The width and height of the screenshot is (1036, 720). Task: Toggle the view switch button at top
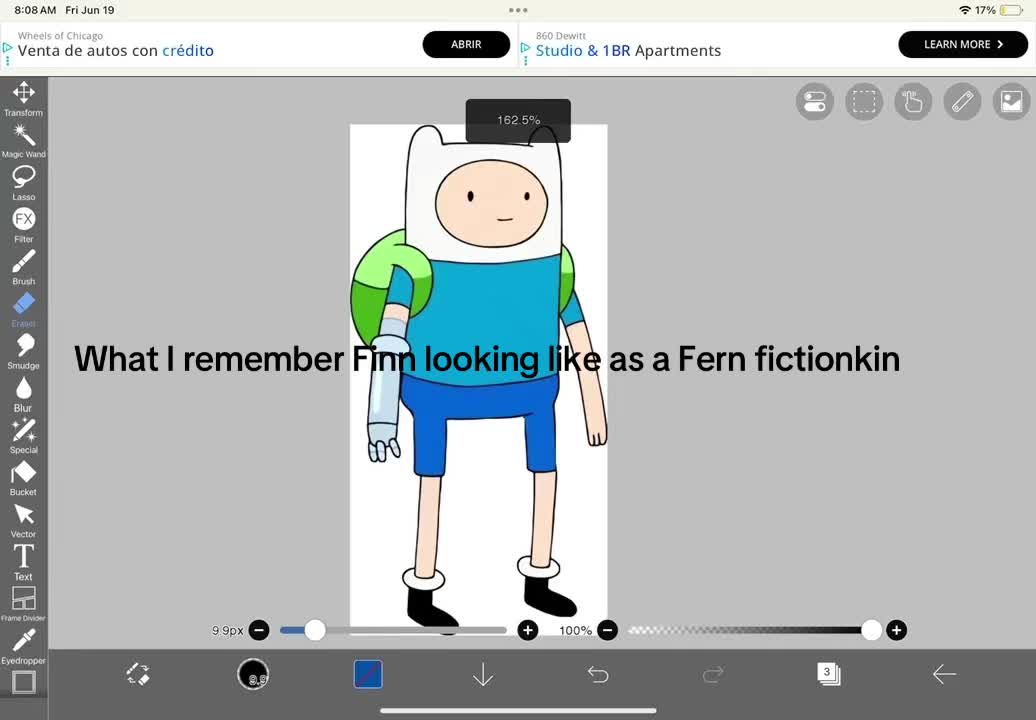(815, 102)
